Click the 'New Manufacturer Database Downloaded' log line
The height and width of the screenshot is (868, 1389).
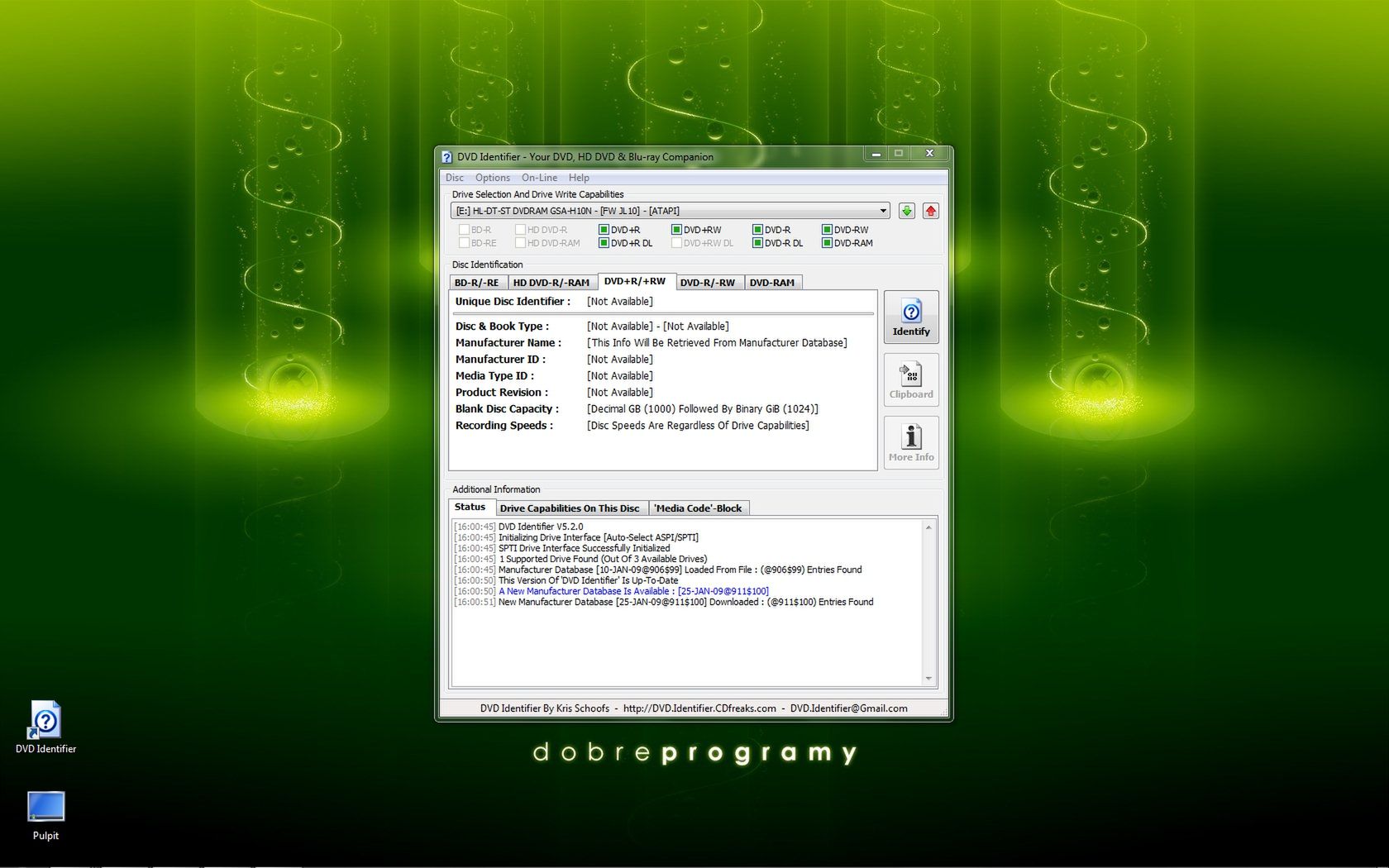[x=685, y=602]
